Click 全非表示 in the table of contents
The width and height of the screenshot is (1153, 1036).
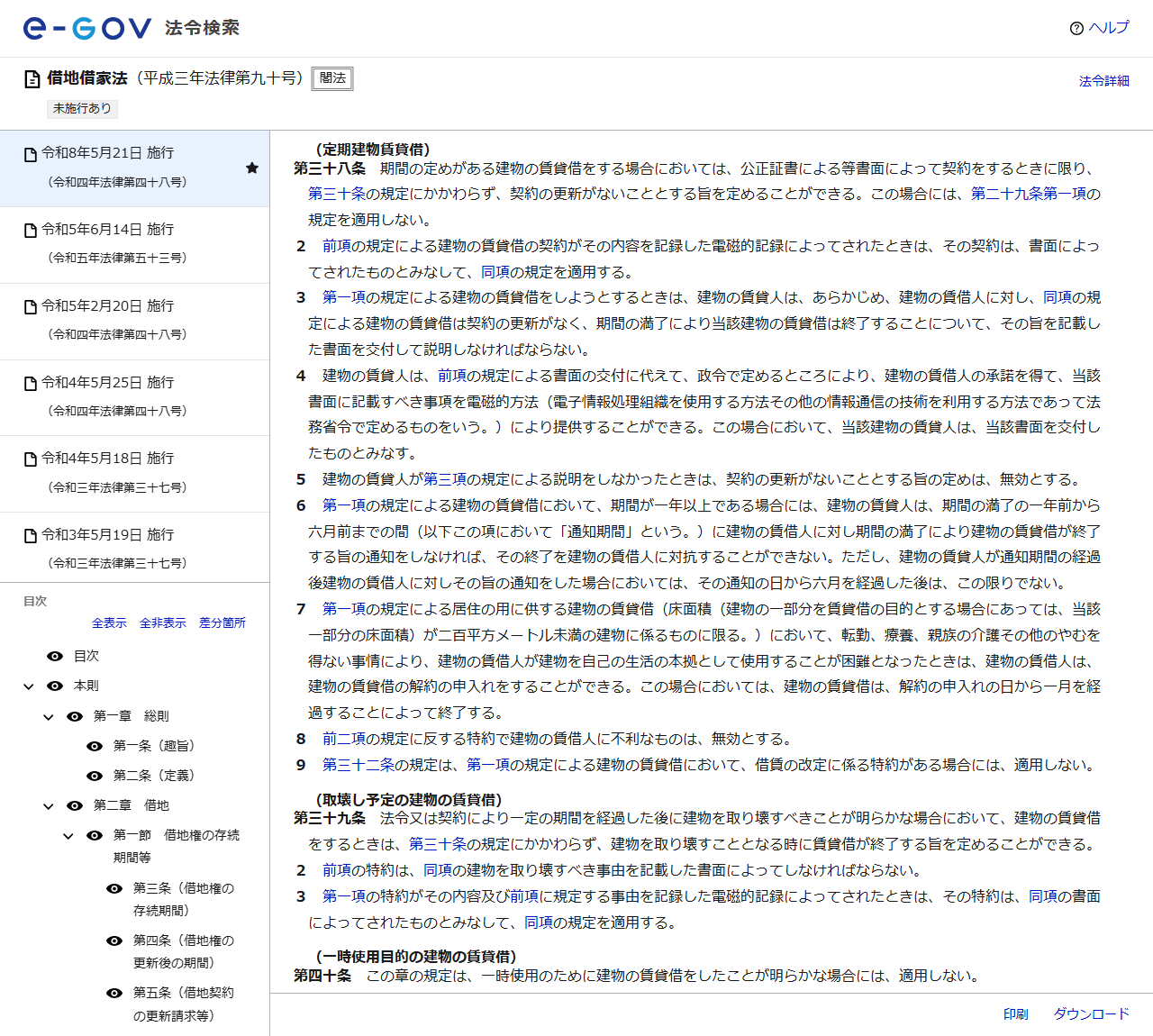[x=163, y=623]
